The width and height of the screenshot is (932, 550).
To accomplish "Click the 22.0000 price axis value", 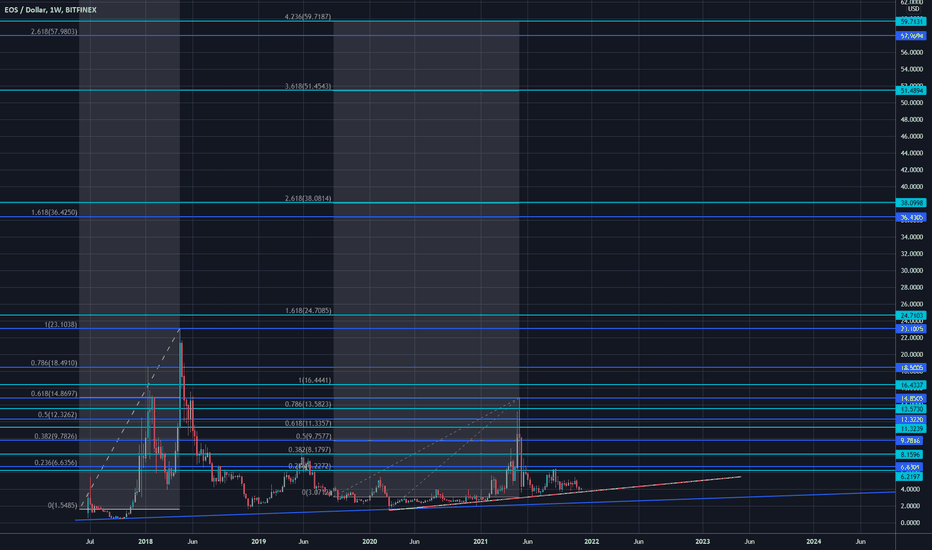I will (x=911, y=338).
